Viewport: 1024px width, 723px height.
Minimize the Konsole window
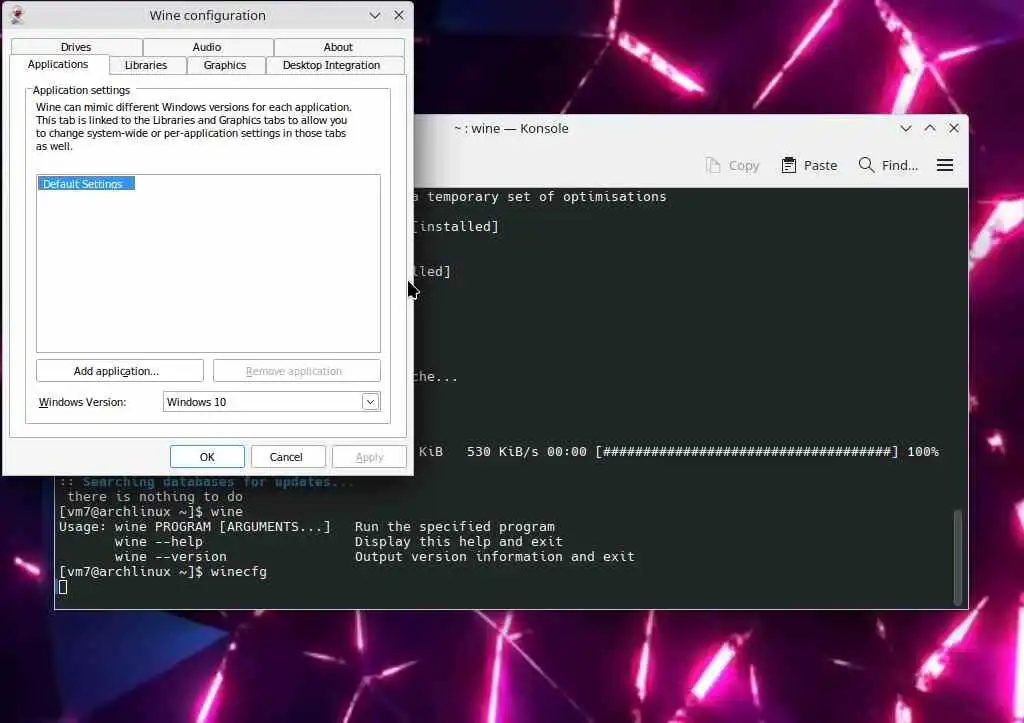pyautogui.click(x=906, y=129)
